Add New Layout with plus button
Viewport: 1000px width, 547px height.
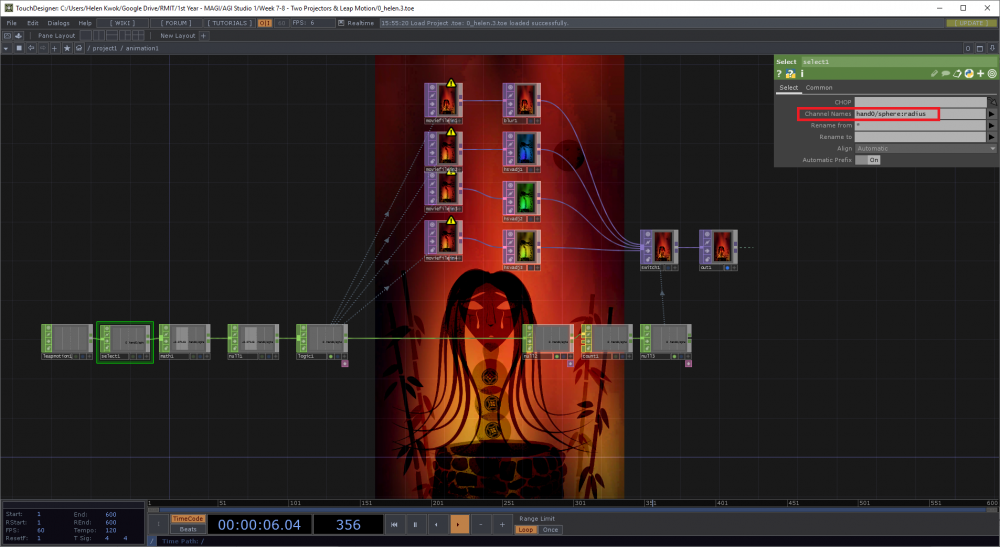coord(203,36)
